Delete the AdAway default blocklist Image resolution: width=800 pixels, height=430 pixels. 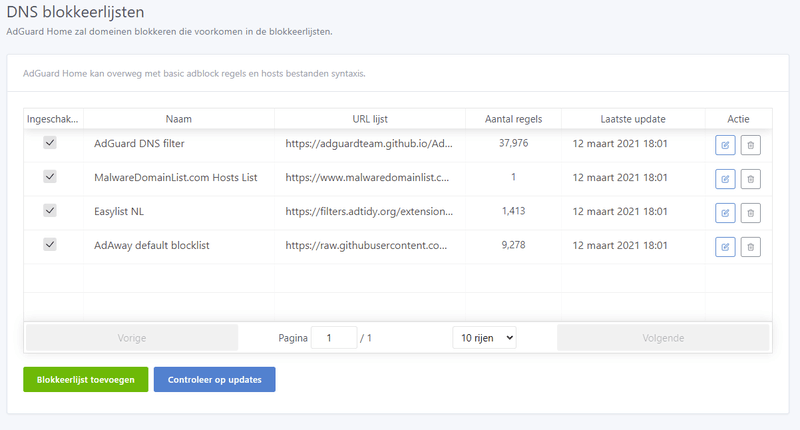751,246
